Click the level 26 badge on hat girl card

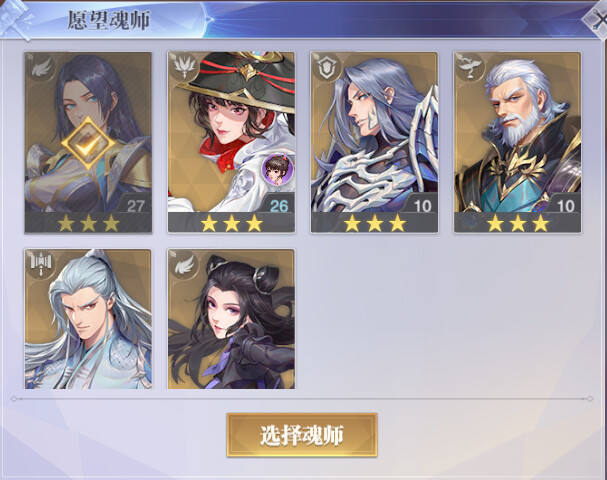pos(279,206)
